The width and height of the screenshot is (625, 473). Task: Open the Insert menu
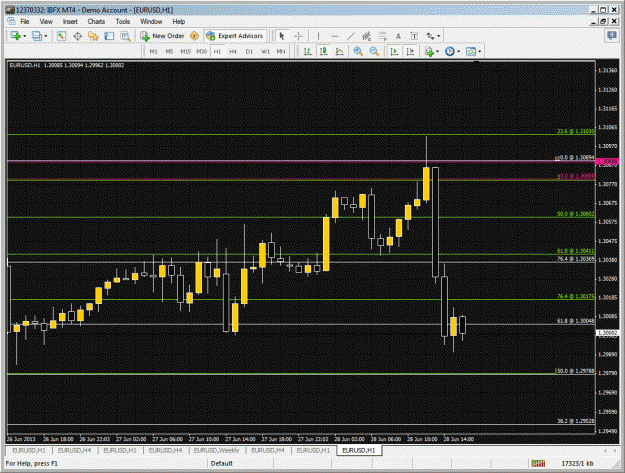pyautogui.click(x=70, y=22)
